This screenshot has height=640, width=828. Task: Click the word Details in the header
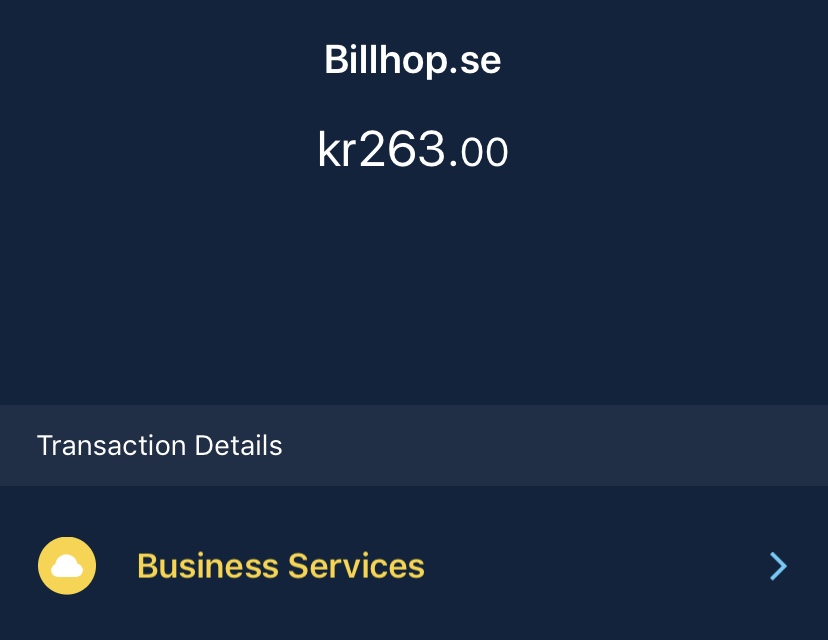click(239, 445)
